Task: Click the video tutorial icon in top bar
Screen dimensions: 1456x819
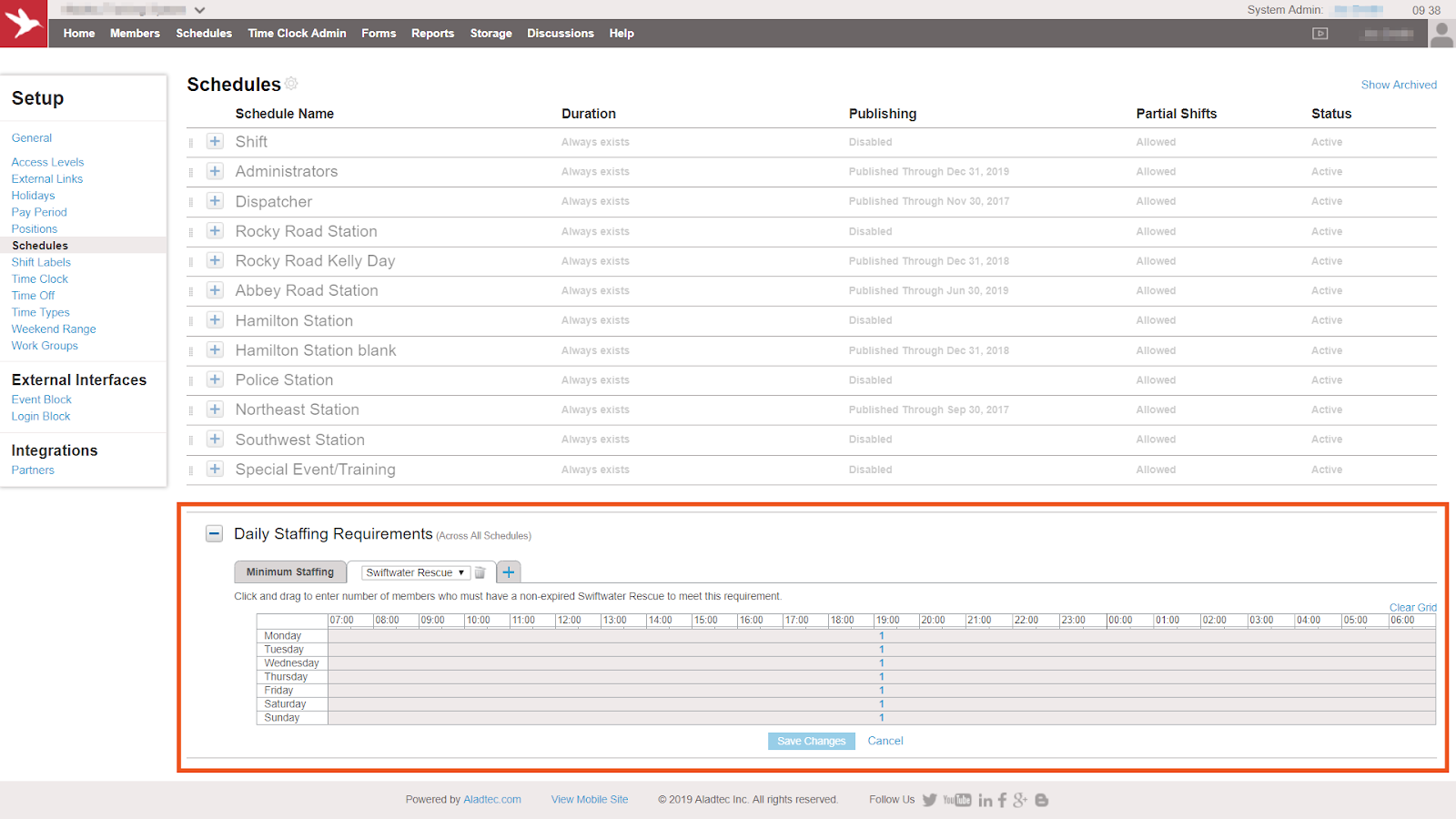Action: pos(1320,34)
